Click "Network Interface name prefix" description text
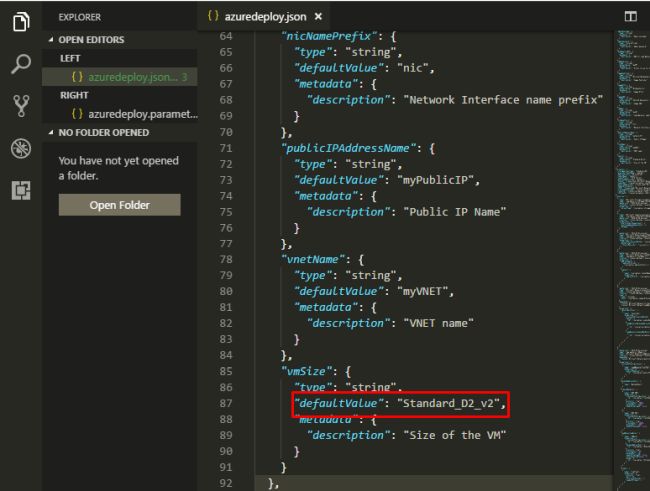Viewport: 650px width, 491px height. click(x=503, y=100)
